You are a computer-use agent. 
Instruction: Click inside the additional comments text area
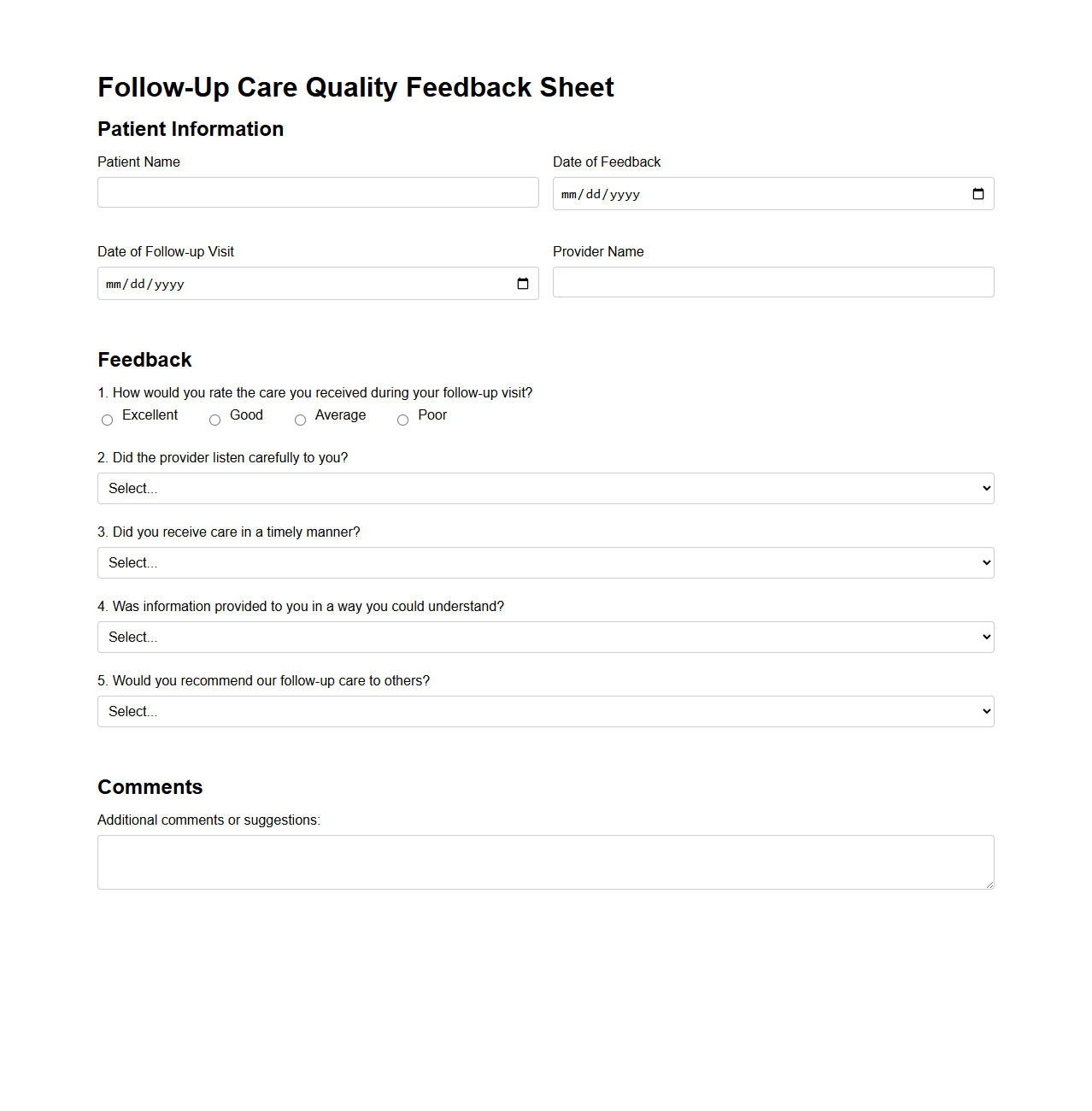coord(545,861)
